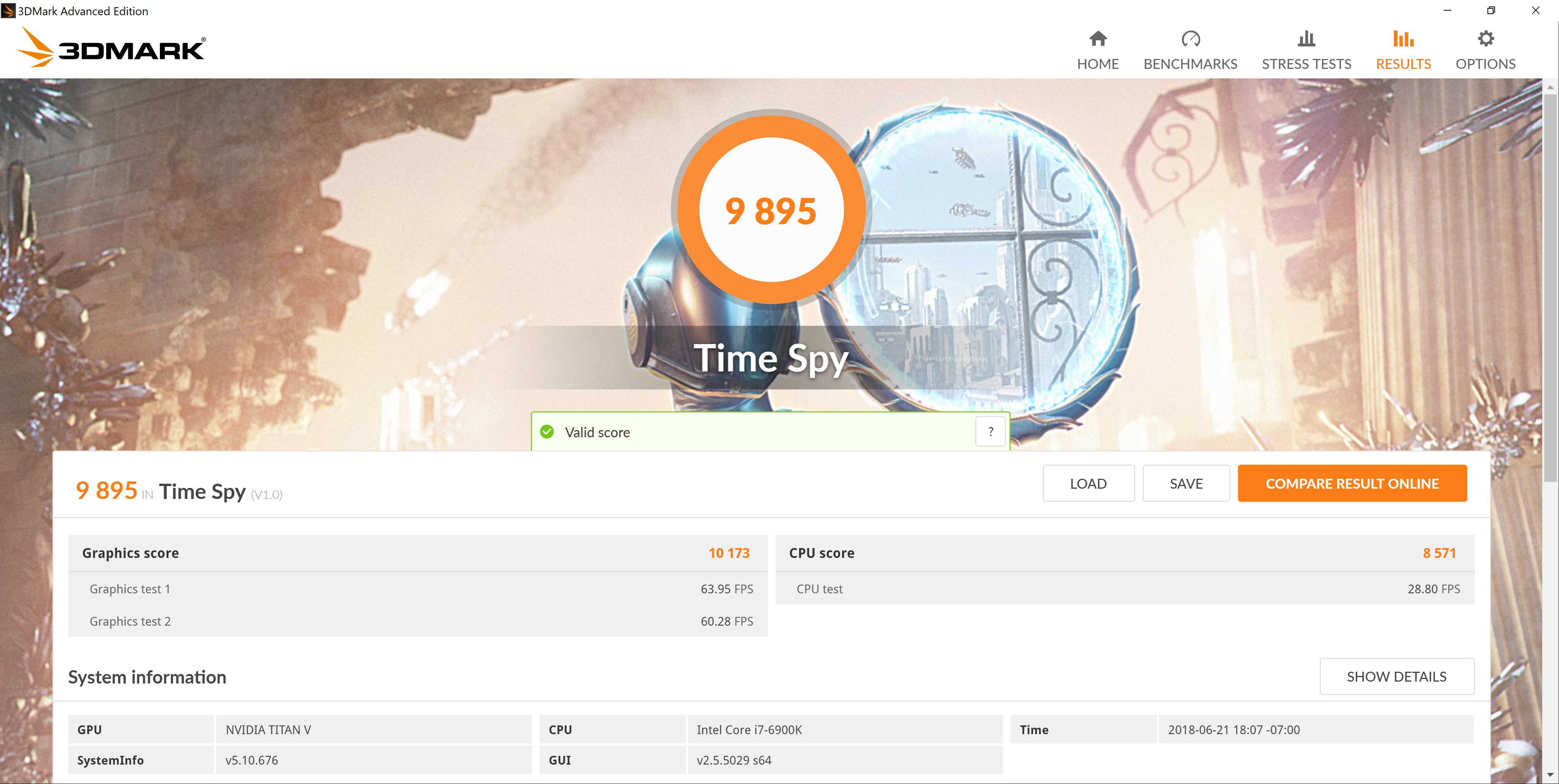1559x784 pixels.
Task: Click the SAVE button
Action: [x=1186, y=483]
